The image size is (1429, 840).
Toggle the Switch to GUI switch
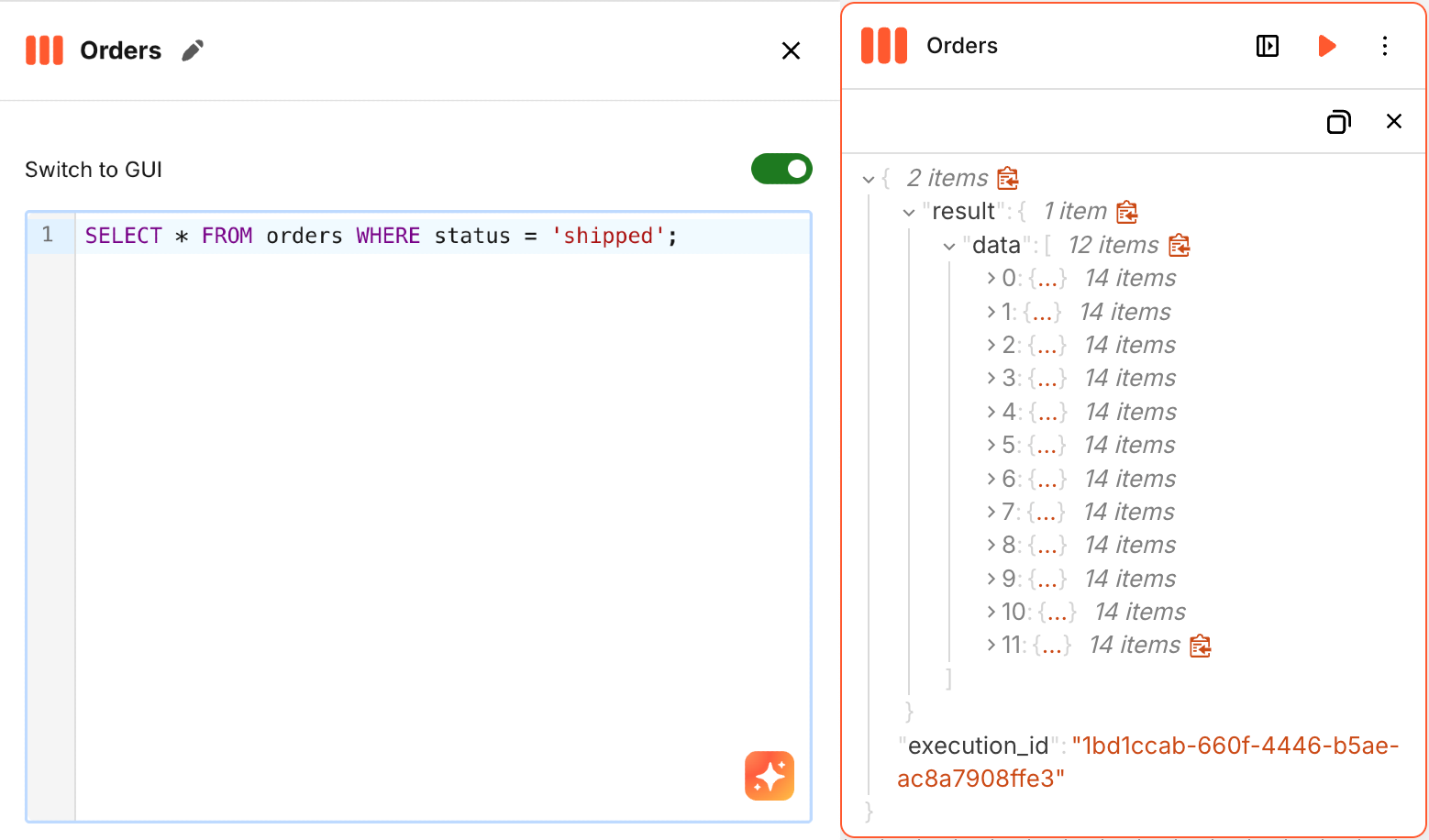781,169
